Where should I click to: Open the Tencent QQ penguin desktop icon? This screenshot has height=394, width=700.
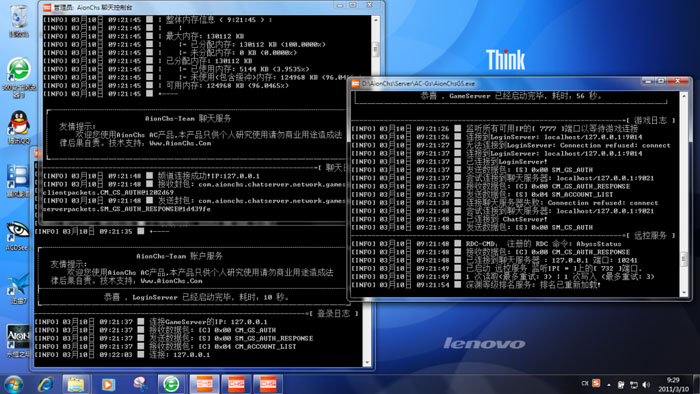19,127
